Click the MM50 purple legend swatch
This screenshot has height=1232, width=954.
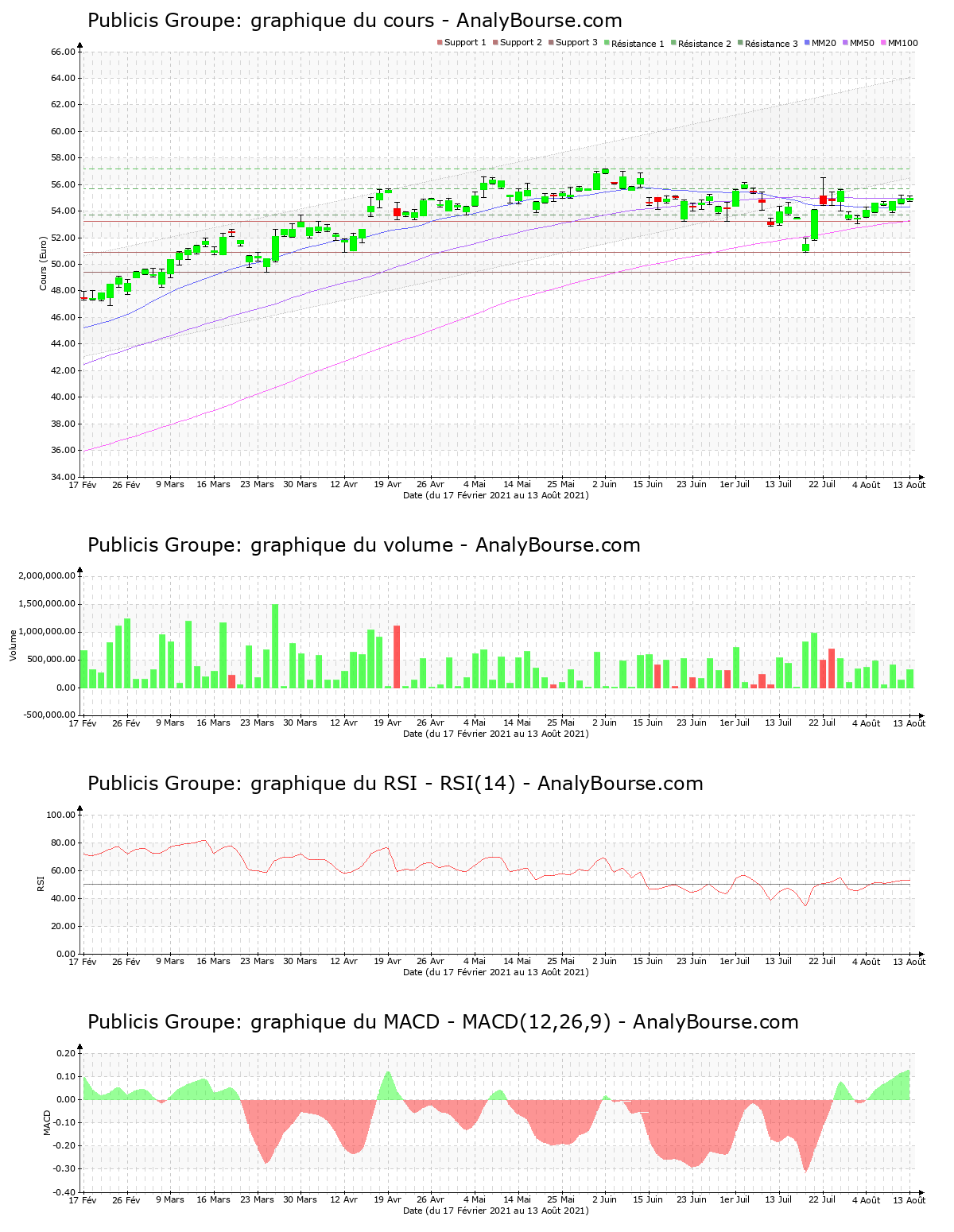pos(846,42)
